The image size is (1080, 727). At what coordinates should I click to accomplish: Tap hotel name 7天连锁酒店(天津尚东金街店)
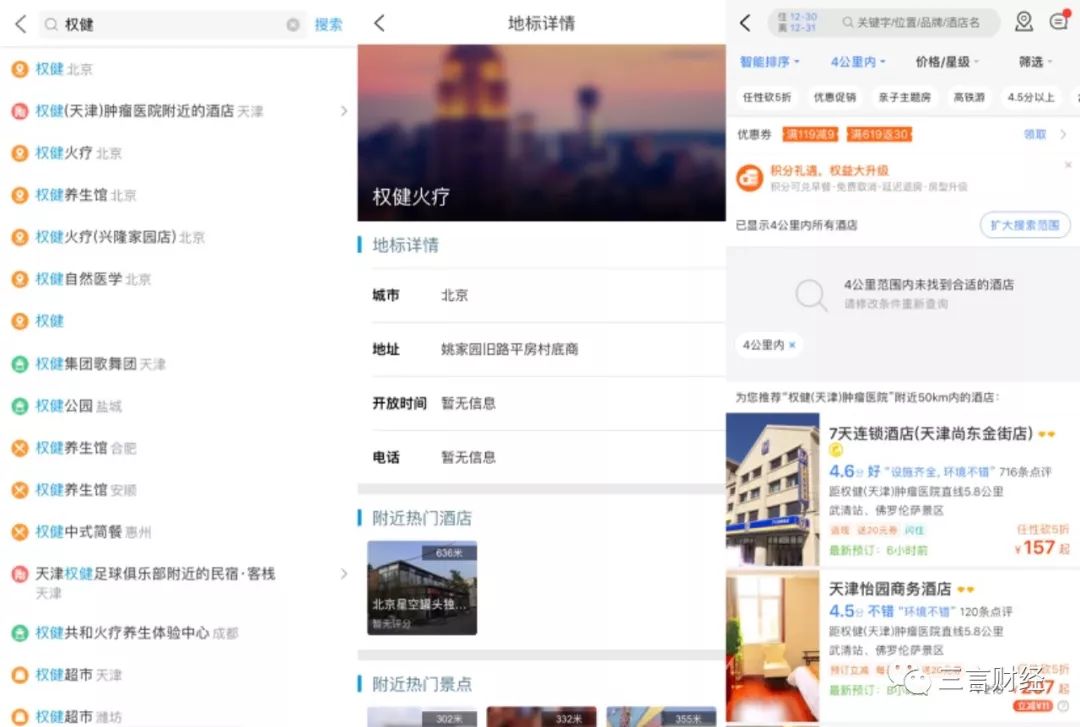(931, 433)
